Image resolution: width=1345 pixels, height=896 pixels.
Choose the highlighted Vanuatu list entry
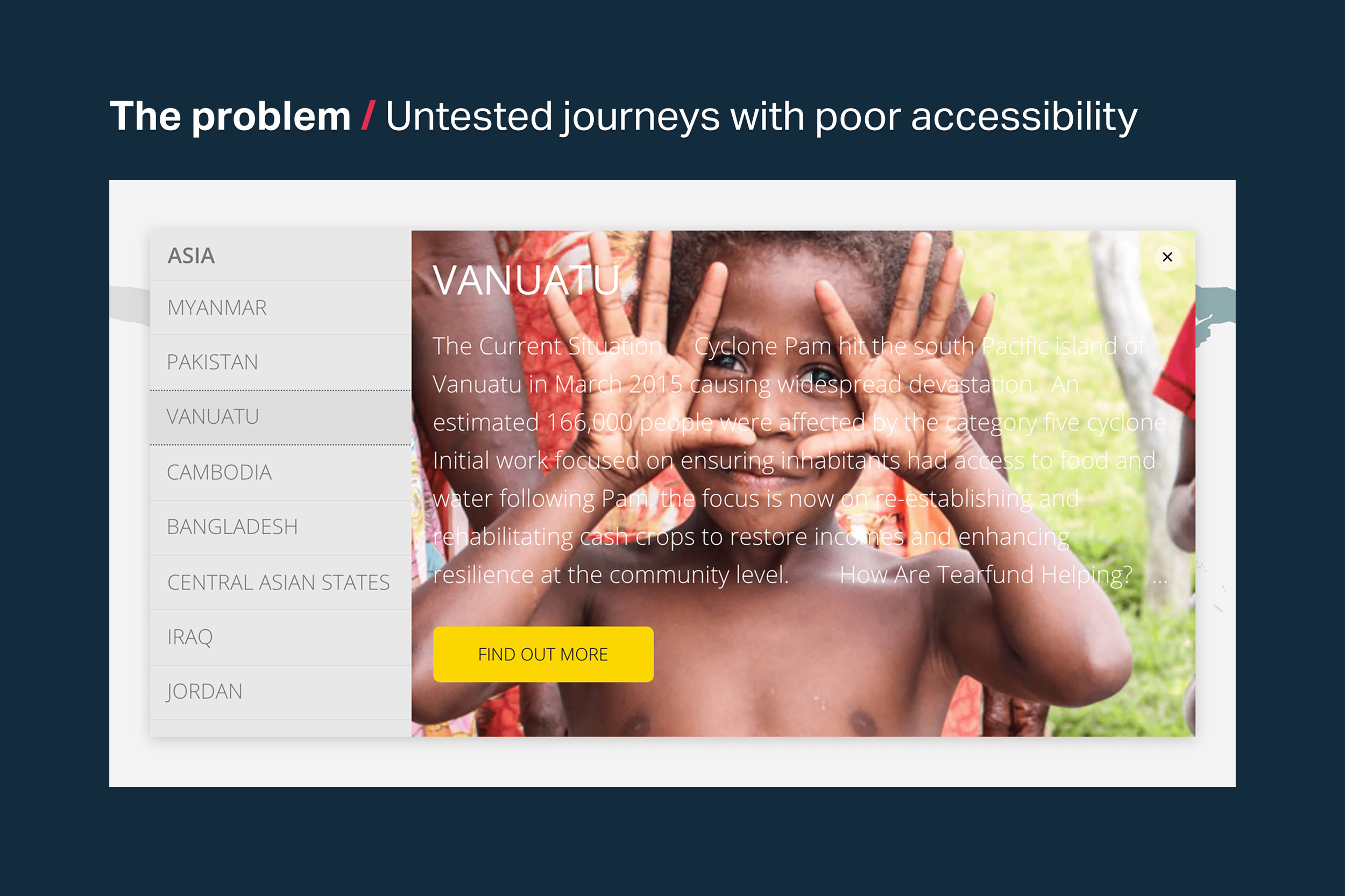(281, 417)
